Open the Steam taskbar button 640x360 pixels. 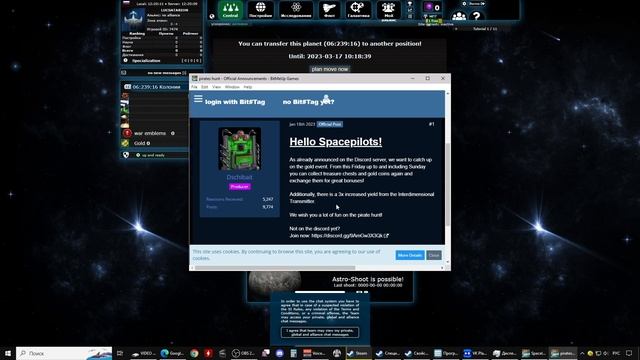click(358, 353)
